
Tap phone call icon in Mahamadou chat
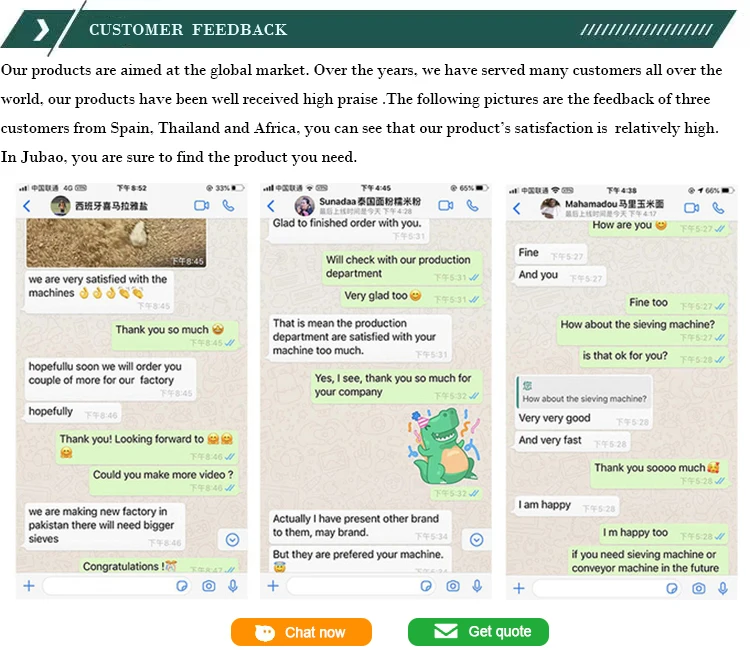pyautogui.click(x=718, y=207)
